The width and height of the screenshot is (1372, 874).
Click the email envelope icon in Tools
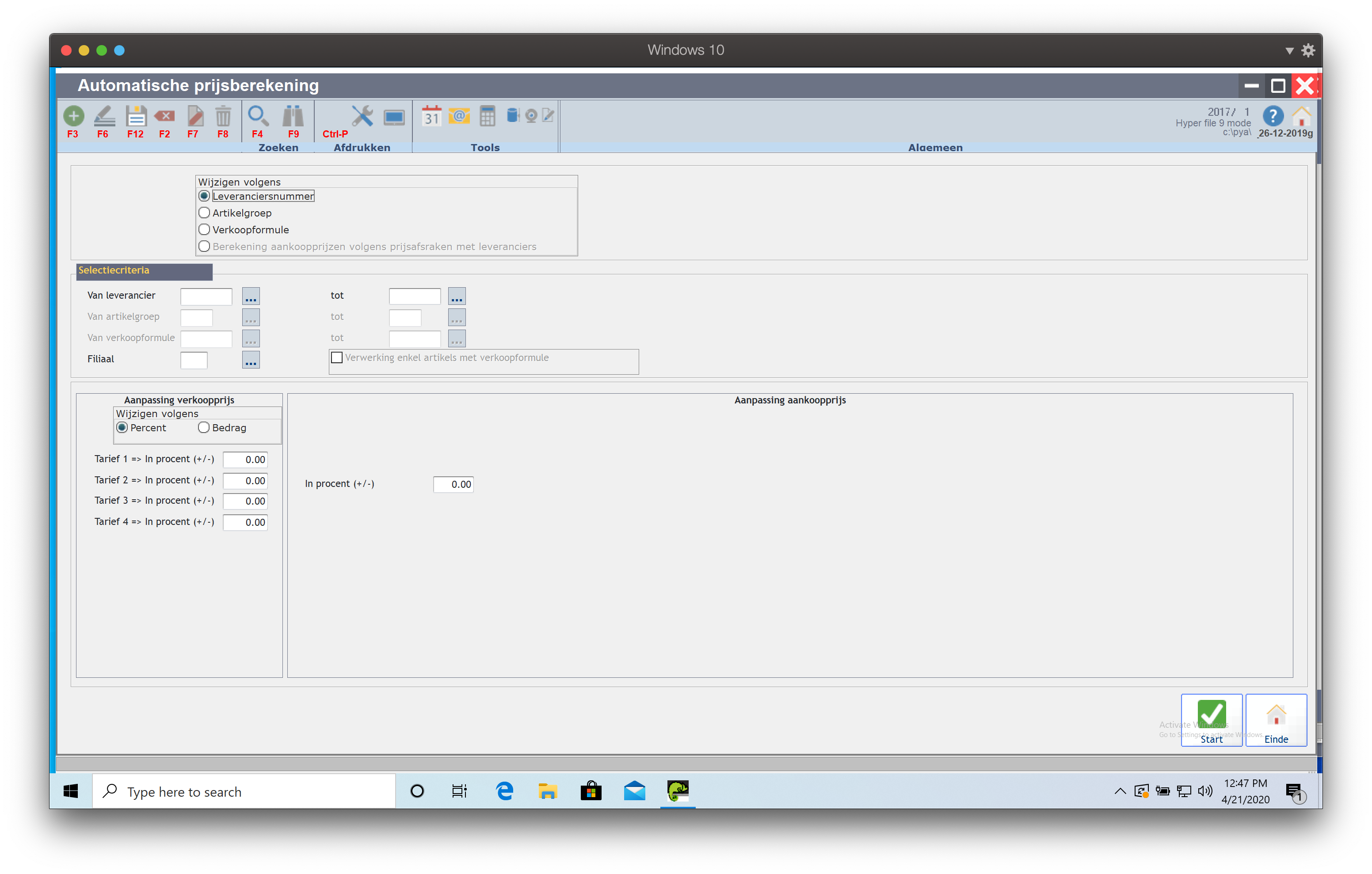(459, 116)
